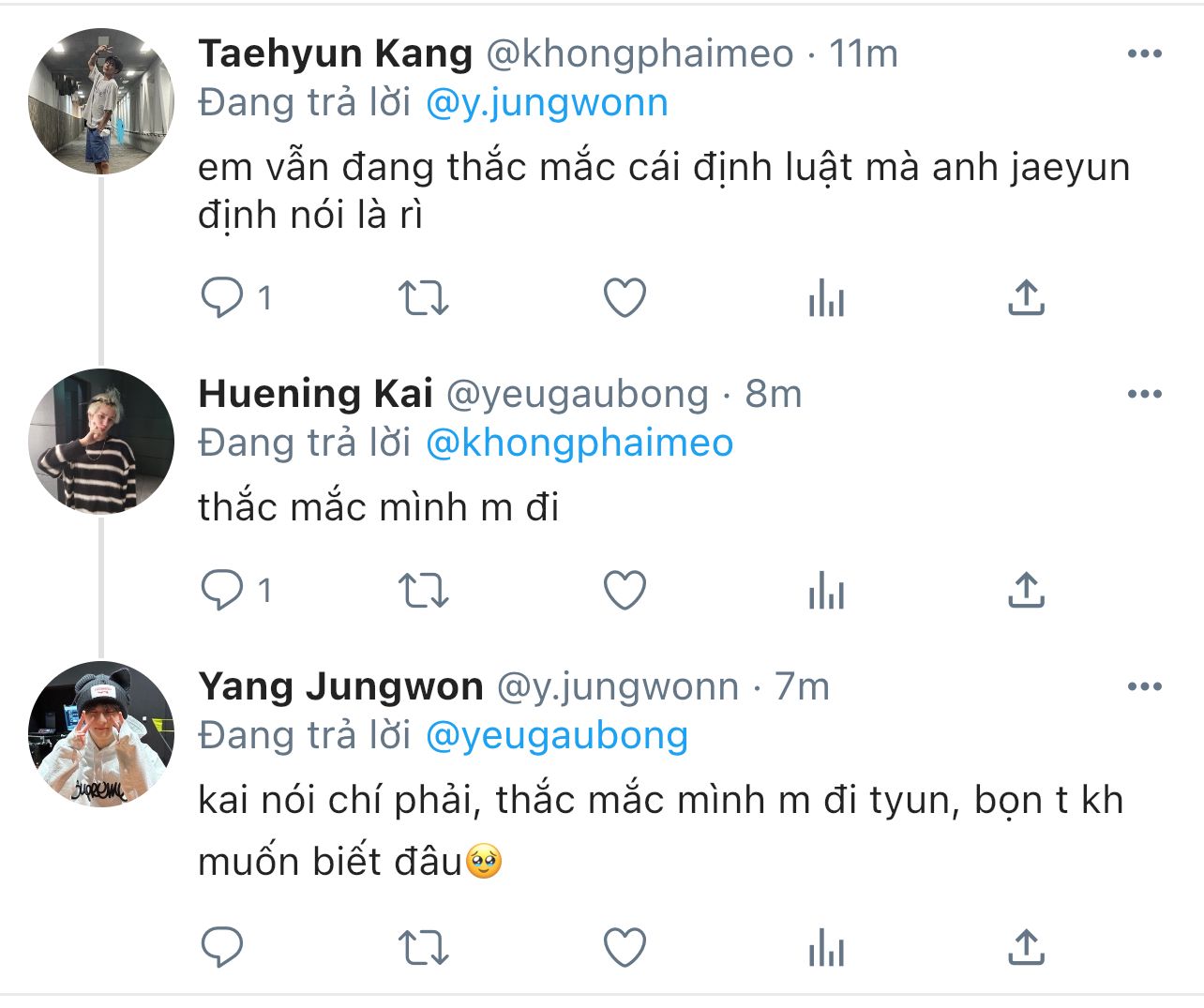Share Huening Kai's tweet
1204x1008 pixels.
point(1026,591)
